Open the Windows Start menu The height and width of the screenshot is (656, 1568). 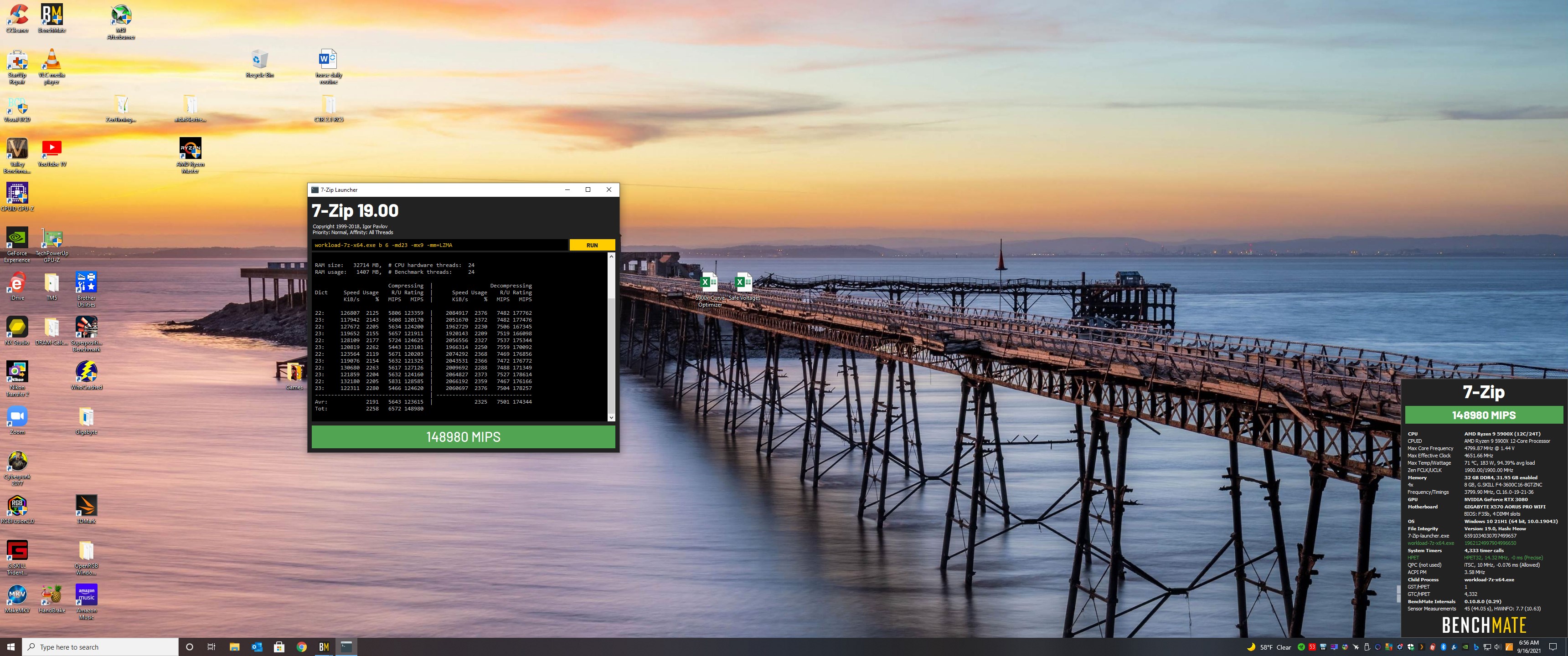point(10,647)
